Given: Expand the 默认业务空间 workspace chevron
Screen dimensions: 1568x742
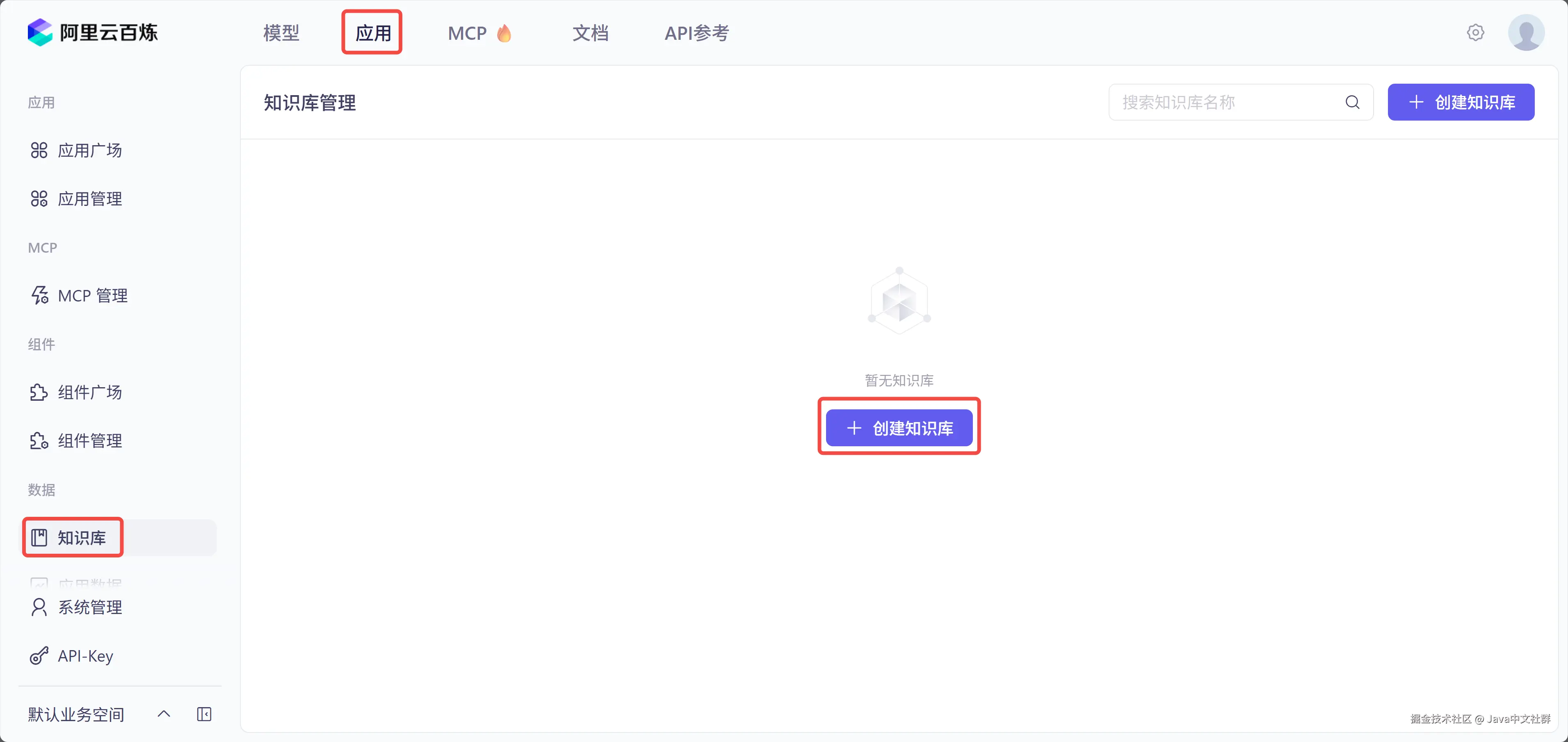Looking at the screenshot, I should [x=164, y=714].
